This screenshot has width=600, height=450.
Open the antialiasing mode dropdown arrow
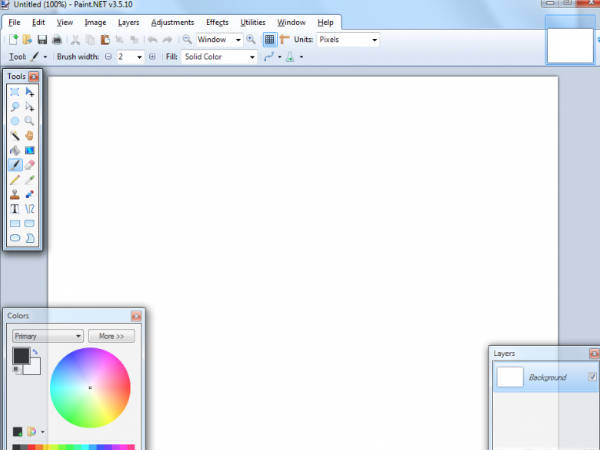(x=280, y=57)
